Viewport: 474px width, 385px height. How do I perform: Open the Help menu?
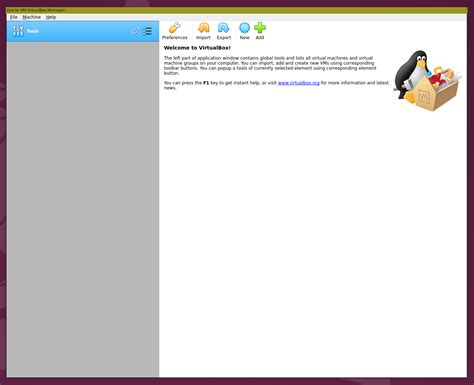pos(51,17)
